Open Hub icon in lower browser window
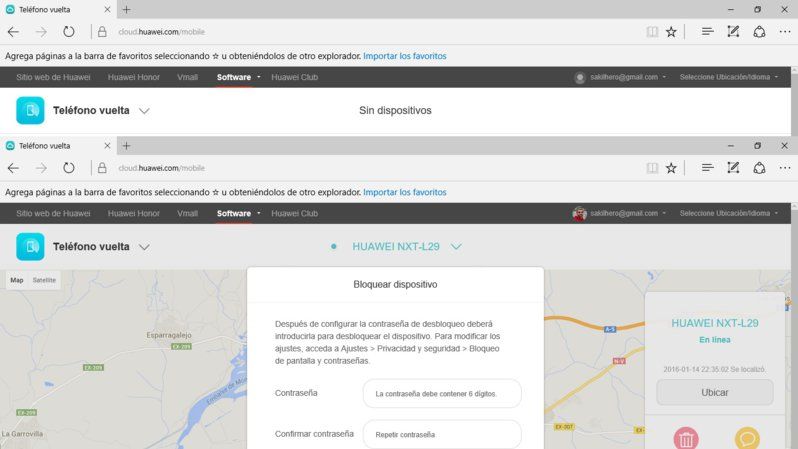This screenshot has width=798, height=449. pos(707,167)
